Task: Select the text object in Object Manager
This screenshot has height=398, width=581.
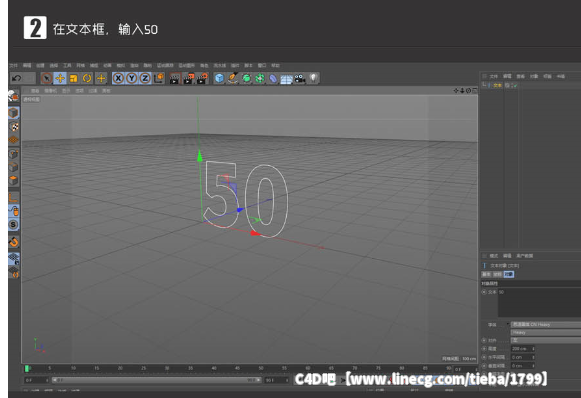Action: pyautogui.click(x=497, y=85)
